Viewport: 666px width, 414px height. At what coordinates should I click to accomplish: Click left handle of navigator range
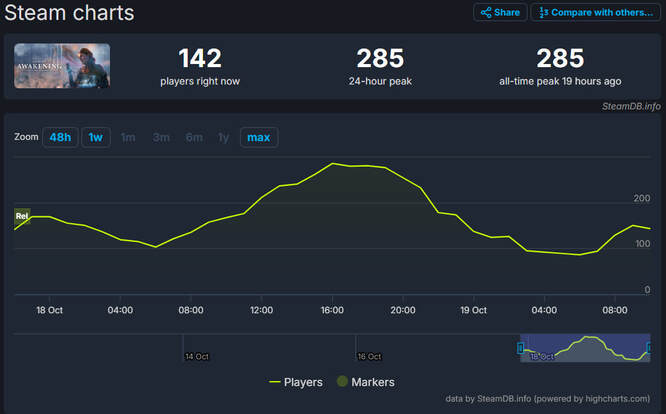[x=520, y=348]
